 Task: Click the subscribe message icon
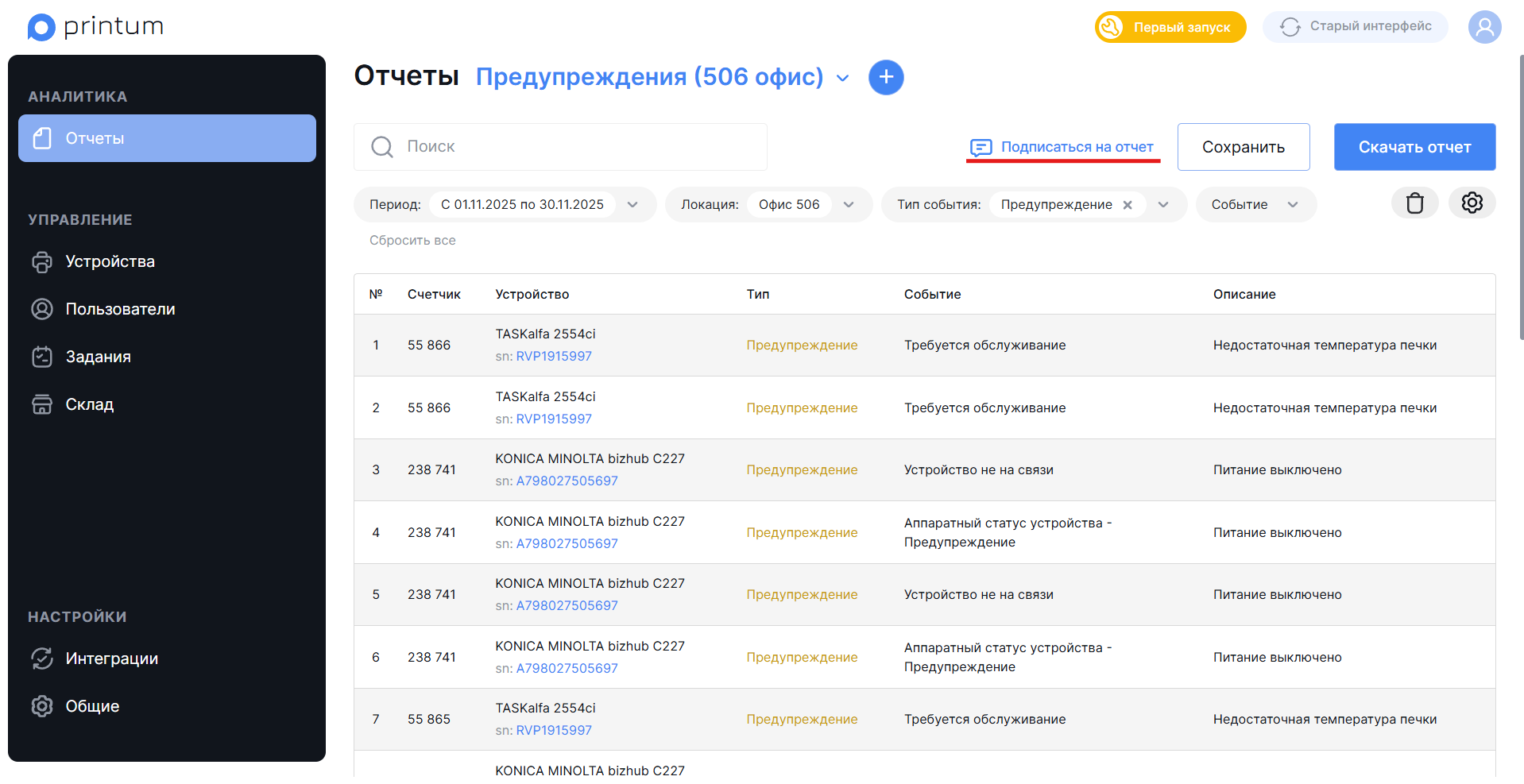(x=981, y=148)
